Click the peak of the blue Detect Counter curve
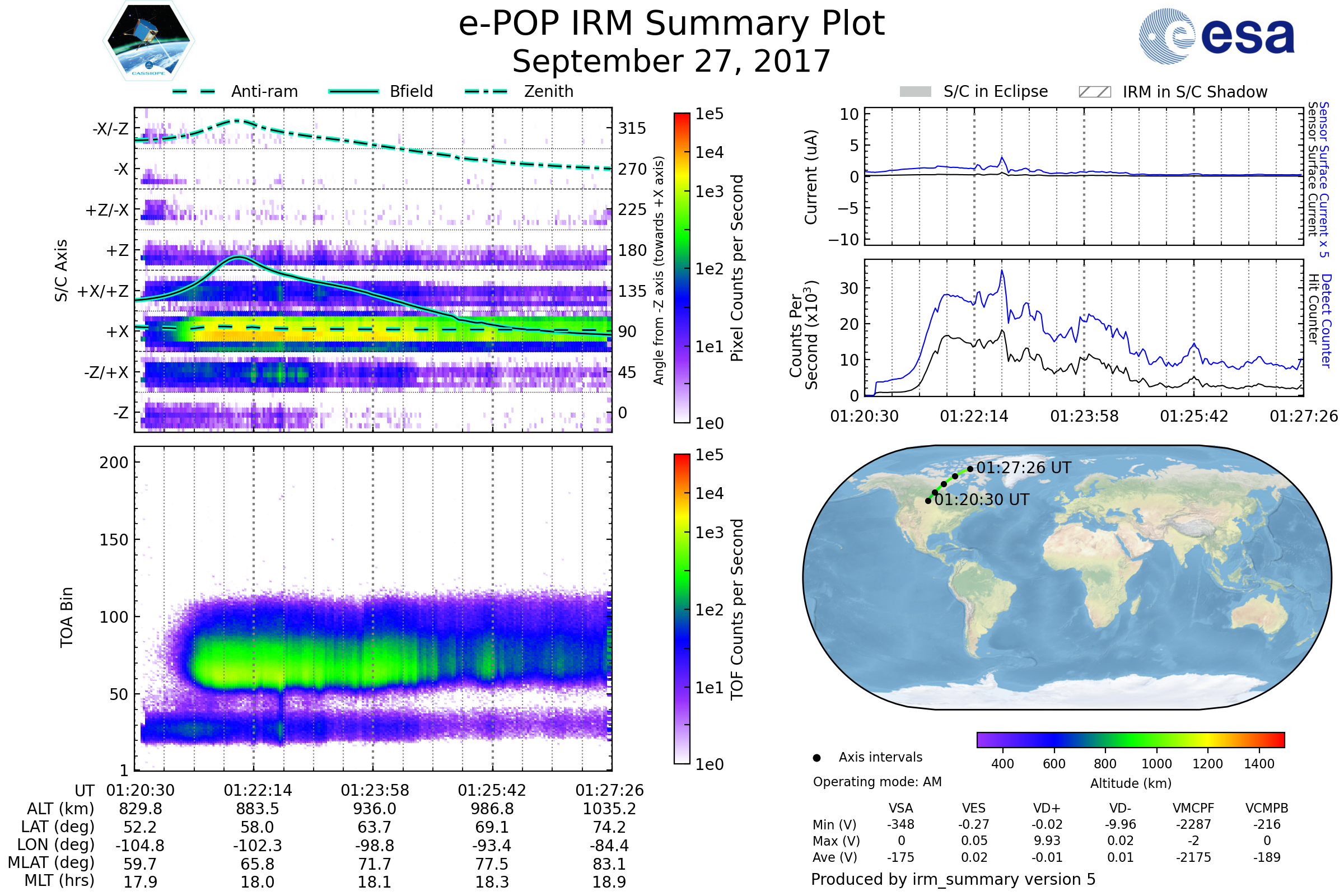Image resolution: width=1344 pixels, height=896 pixels. coord(1002,271)
